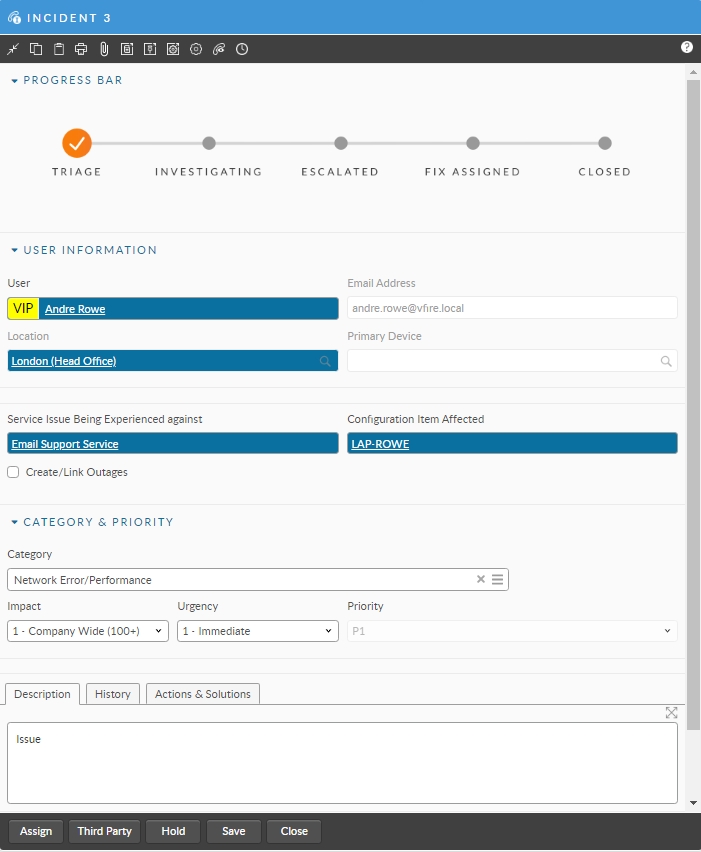Screen dimensions: 701x852
Task: Click the copy icon in toolbar
Action: [36, 49]
